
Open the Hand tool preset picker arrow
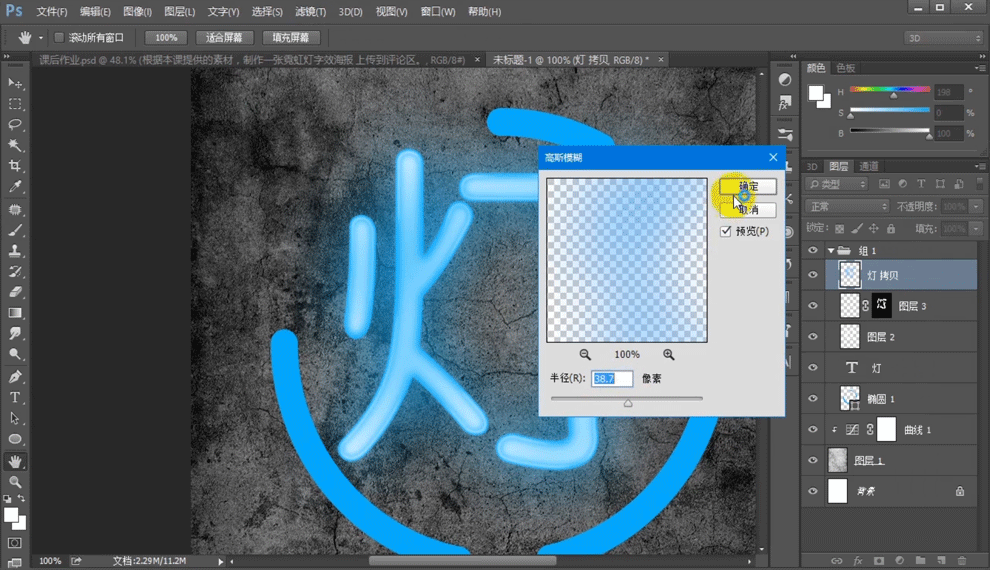41,38
